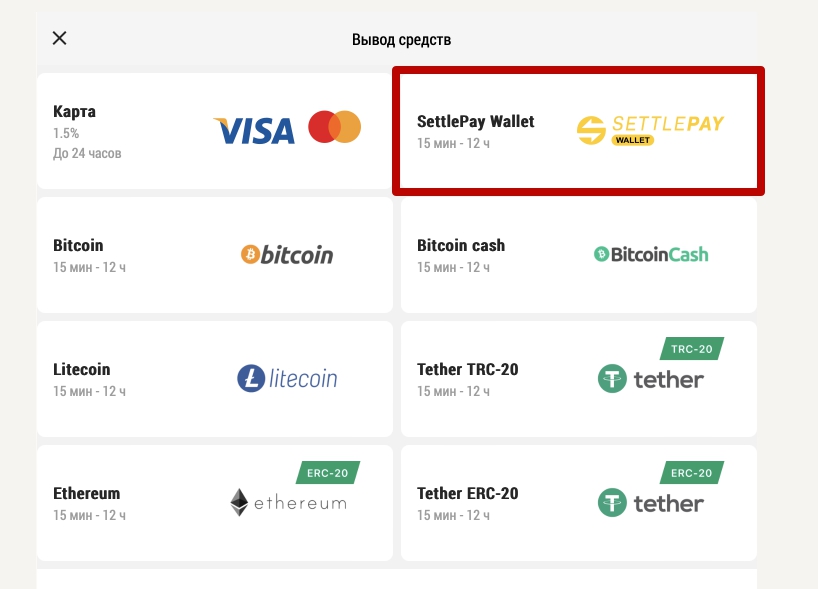Close the withdrawal dialog with X
Screen dimensions: 818x589
[59, 38]
